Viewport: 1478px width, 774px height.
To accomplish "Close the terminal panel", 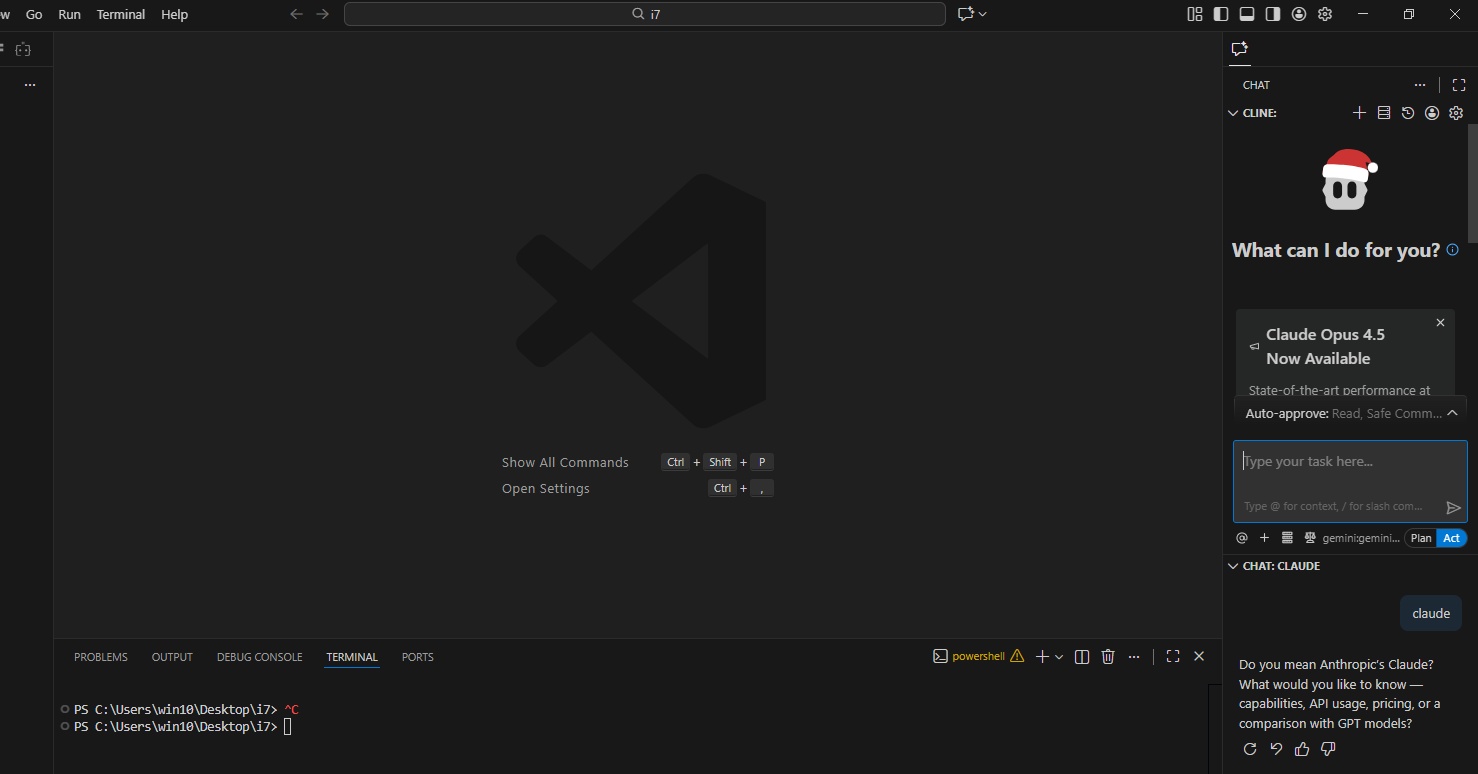I will (x=1199, y=657).
